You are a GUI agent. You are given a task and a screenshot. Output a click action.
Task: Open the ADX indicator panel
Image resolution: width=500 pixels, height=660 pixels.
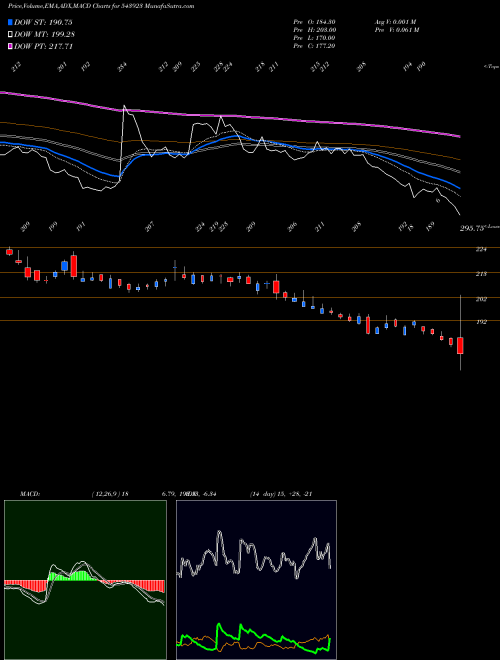pos(256,580)
